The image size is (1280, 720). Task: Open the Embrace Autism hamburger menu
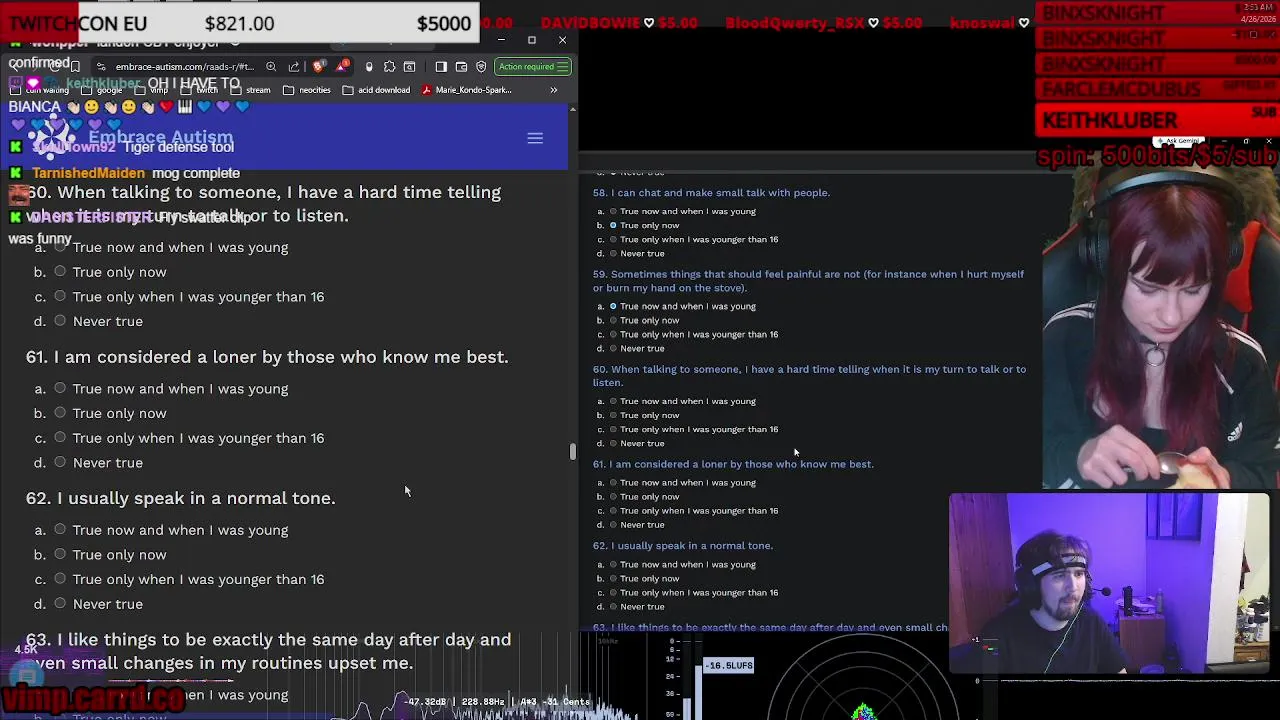[x=535, y=138]
